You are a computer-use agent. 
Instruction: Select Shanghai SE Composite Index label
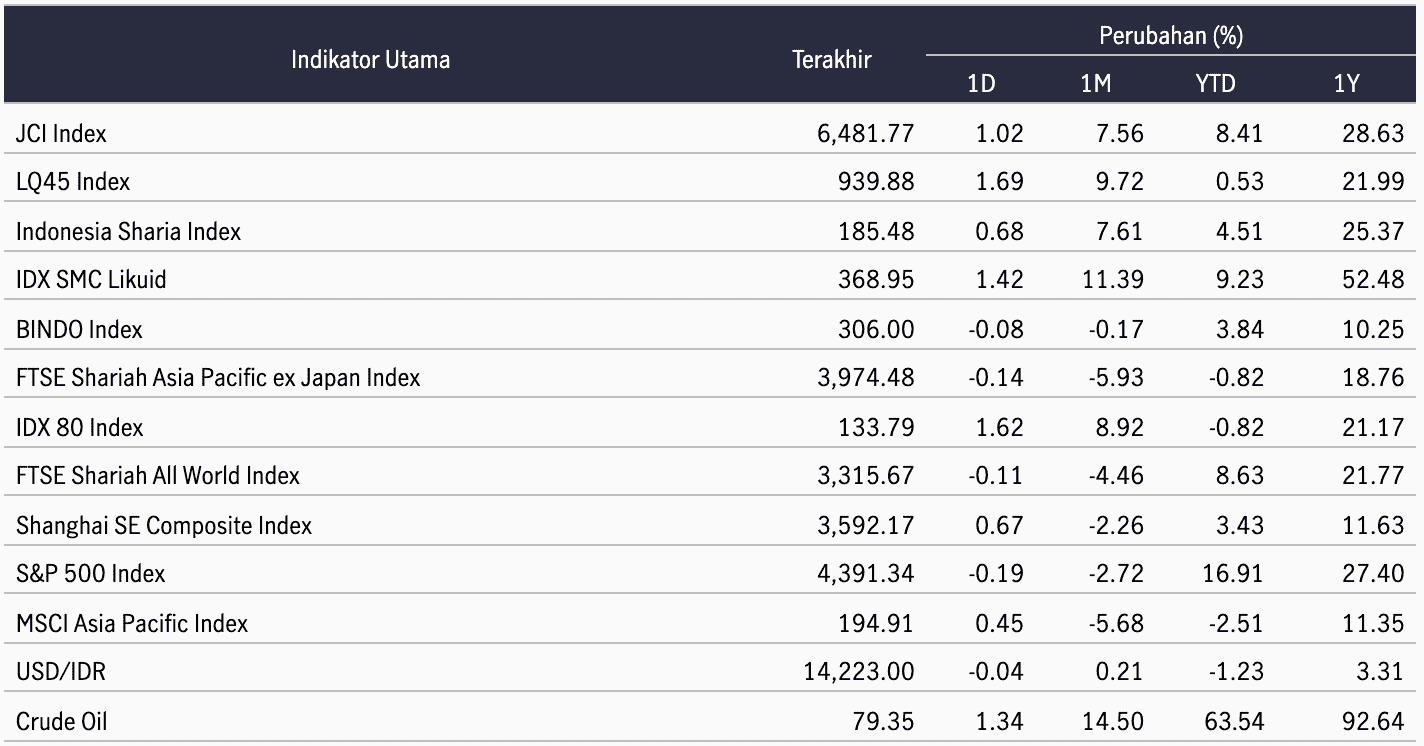(164, 525)
